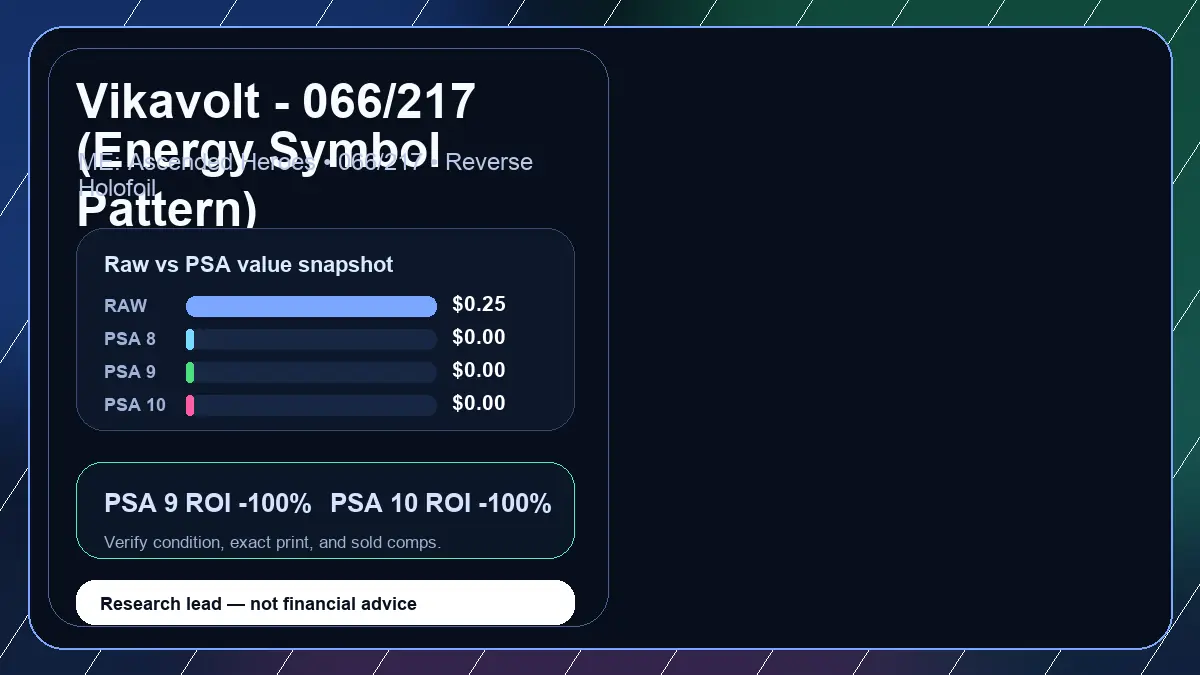
Task: Click the empty dark panel beside the card
Action: [x=890, y=338]
